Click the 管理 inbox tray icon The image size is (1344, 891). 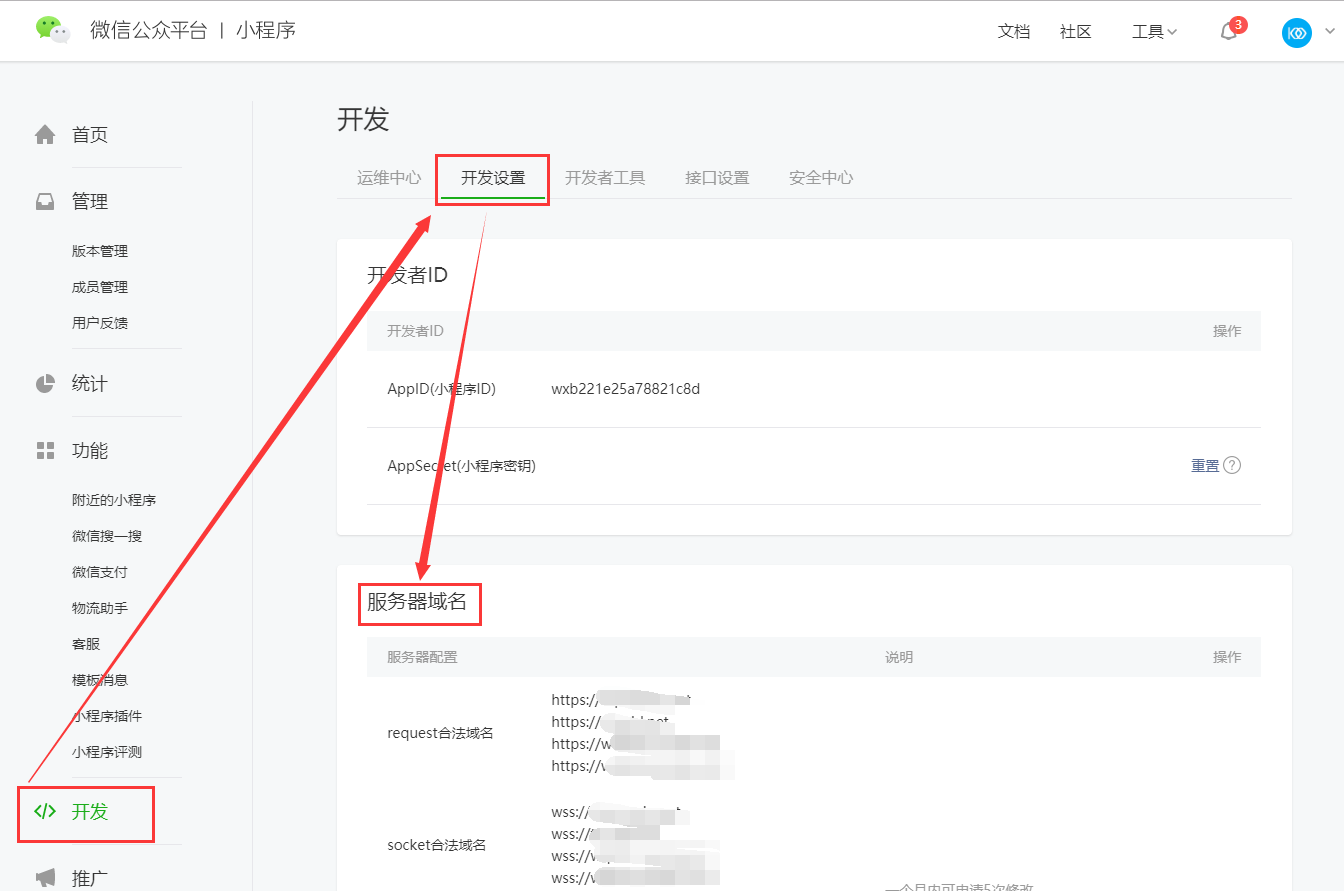pos(45,202)
